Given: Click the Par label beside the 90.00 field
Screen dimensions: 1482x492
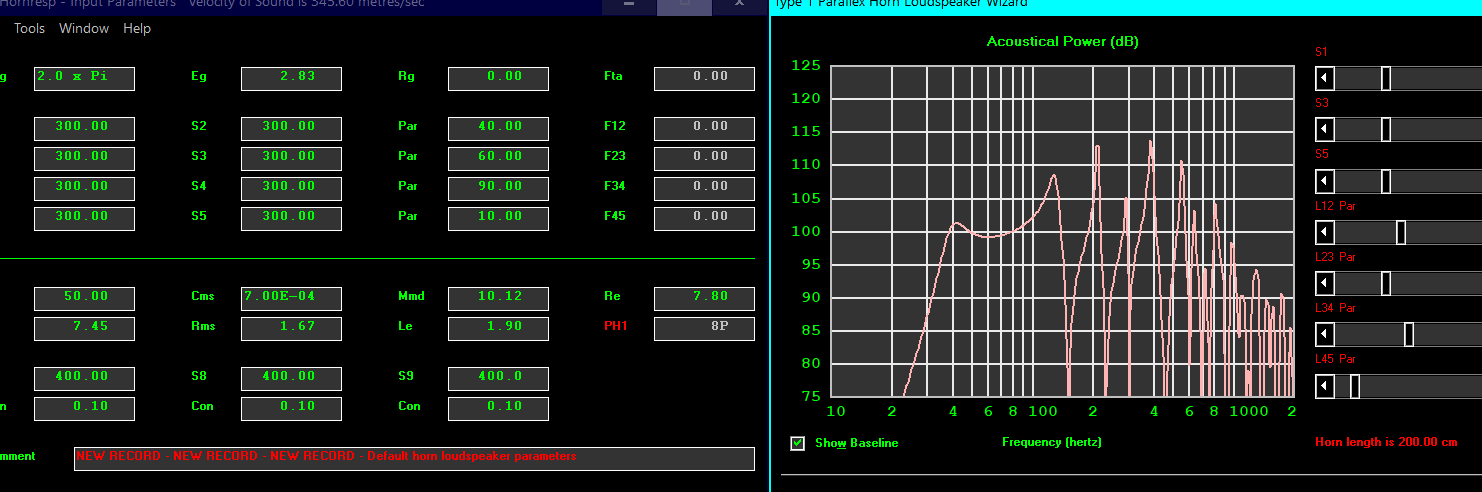Looking at the screenshot, I should pyautogui.click(x=407, y=186).
